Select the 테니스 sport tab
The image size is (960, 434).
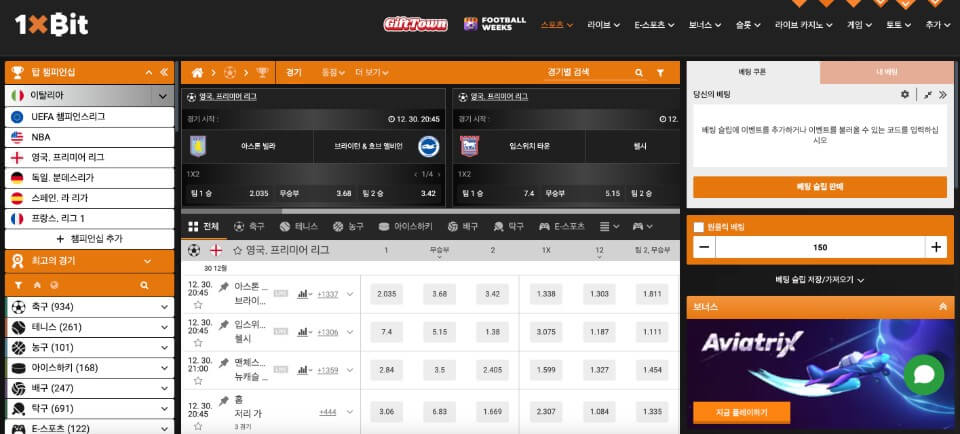click(298, 226)
